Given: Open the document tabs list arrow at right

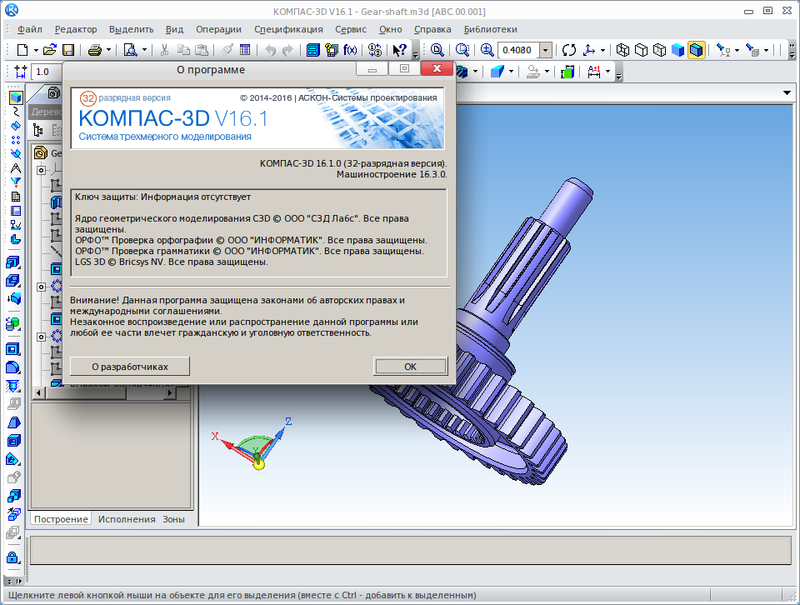Looking at the screenshot, I should (786, 93).
